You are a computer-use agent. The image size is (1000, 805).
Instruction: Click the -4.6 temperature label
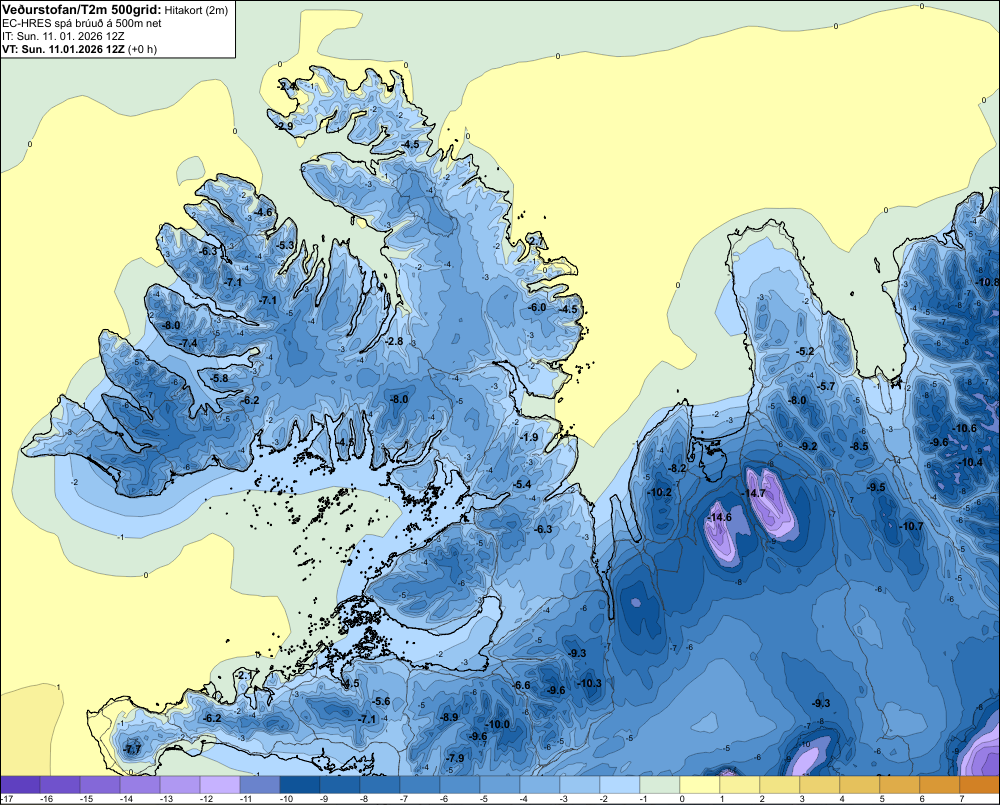coord(263,212)
